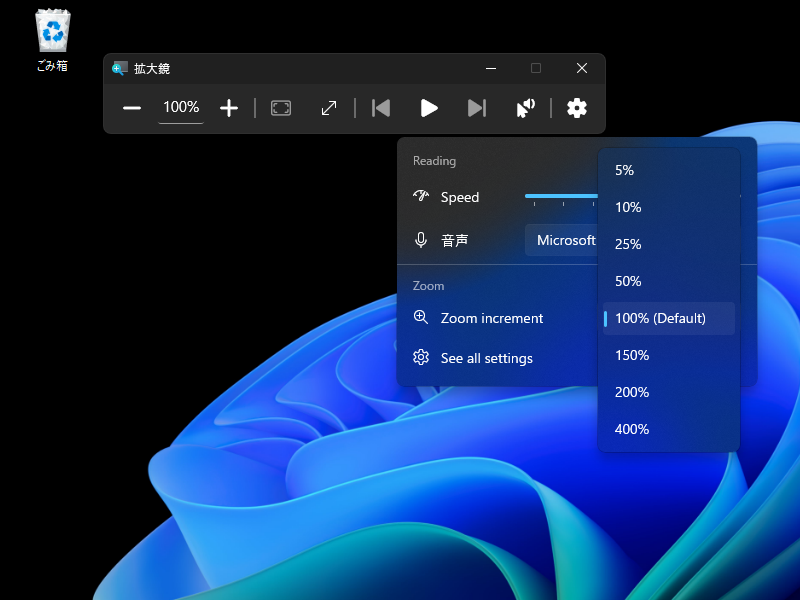Click the 100% zoom level field

pos(181,107)
